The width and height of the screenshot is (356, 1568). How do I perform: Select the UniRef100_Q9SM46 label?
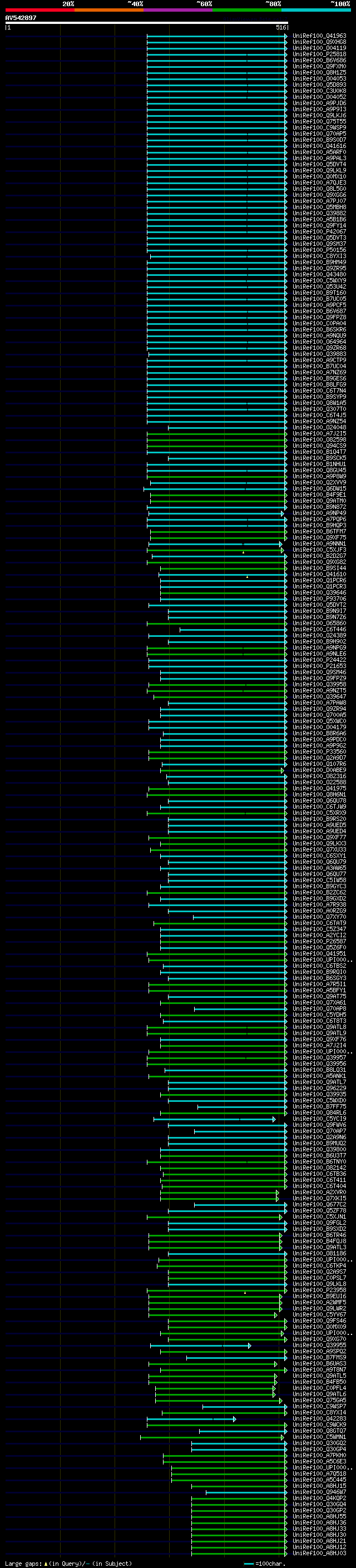coord(319,672)
